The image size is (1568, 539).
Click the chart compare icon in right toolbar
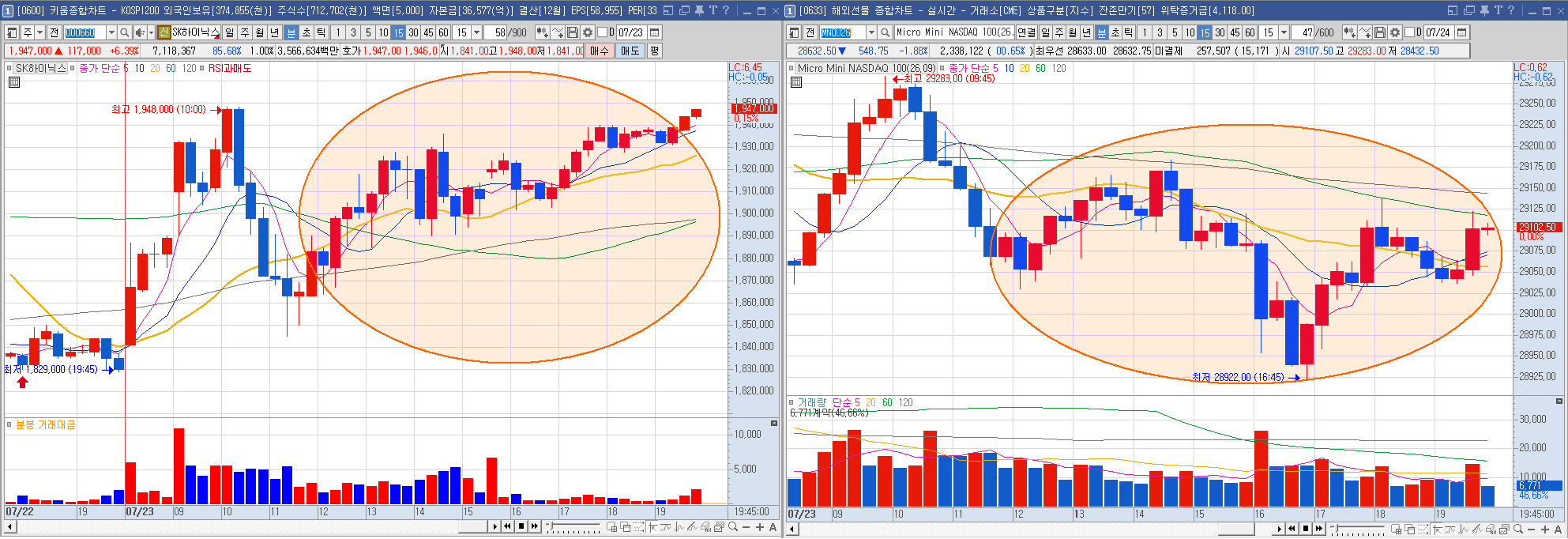coord(1349,32)
